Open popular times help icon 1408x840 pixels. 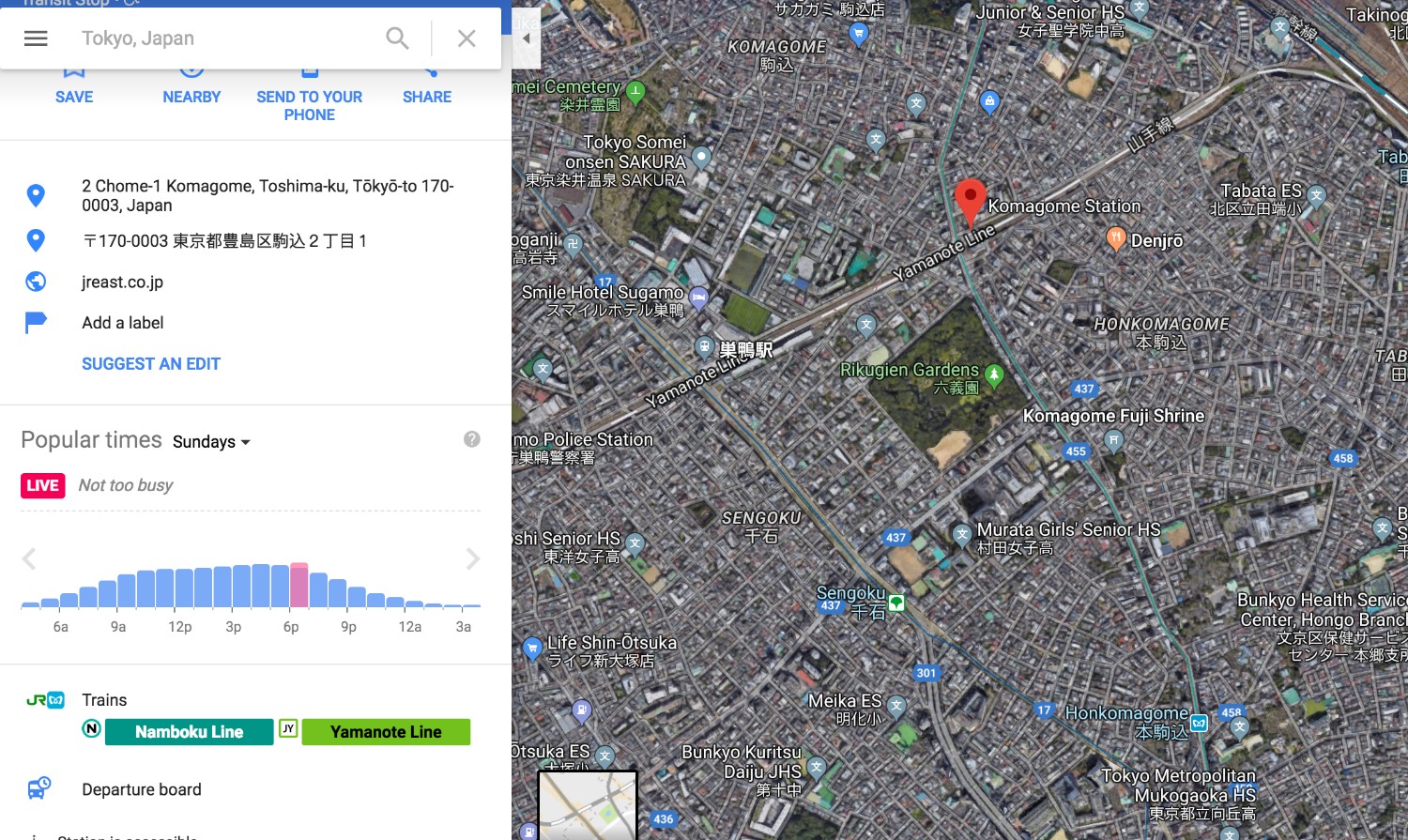coord(472,439)
